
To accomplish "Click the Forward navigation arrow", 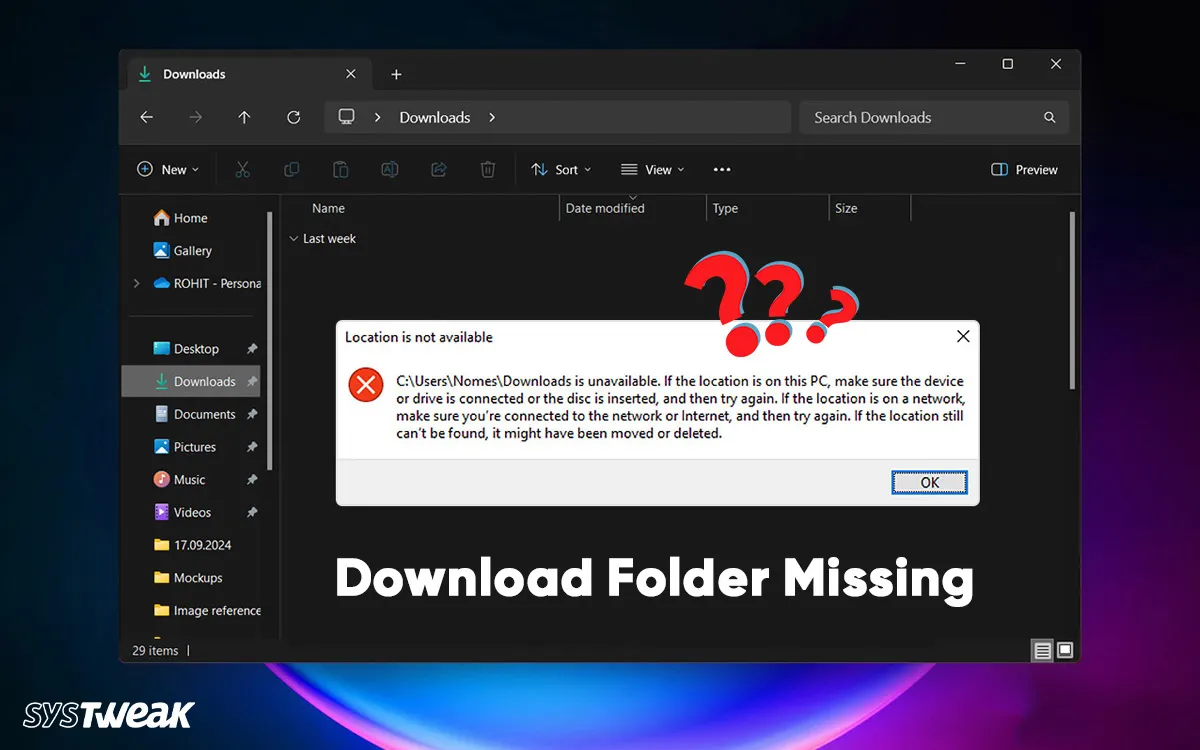I will (195, 117).
